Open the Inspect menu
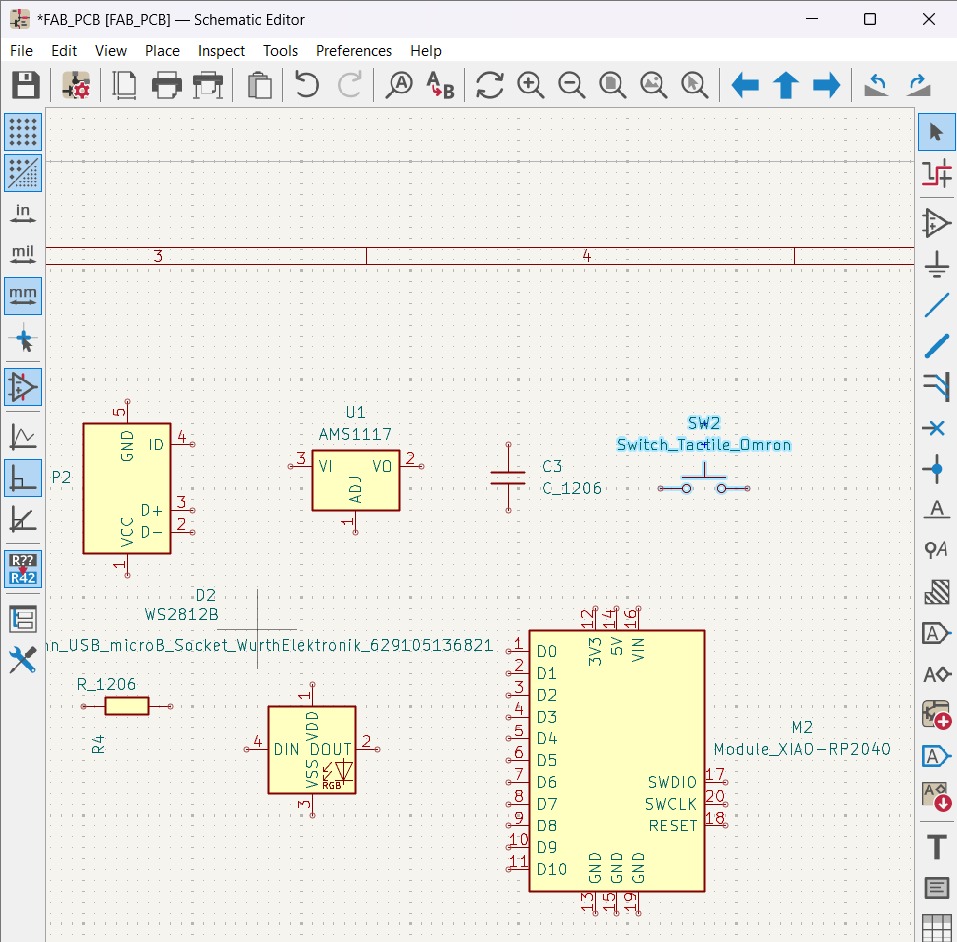The image size is (957, 942). pyautogui.click(x=221, y=51)
